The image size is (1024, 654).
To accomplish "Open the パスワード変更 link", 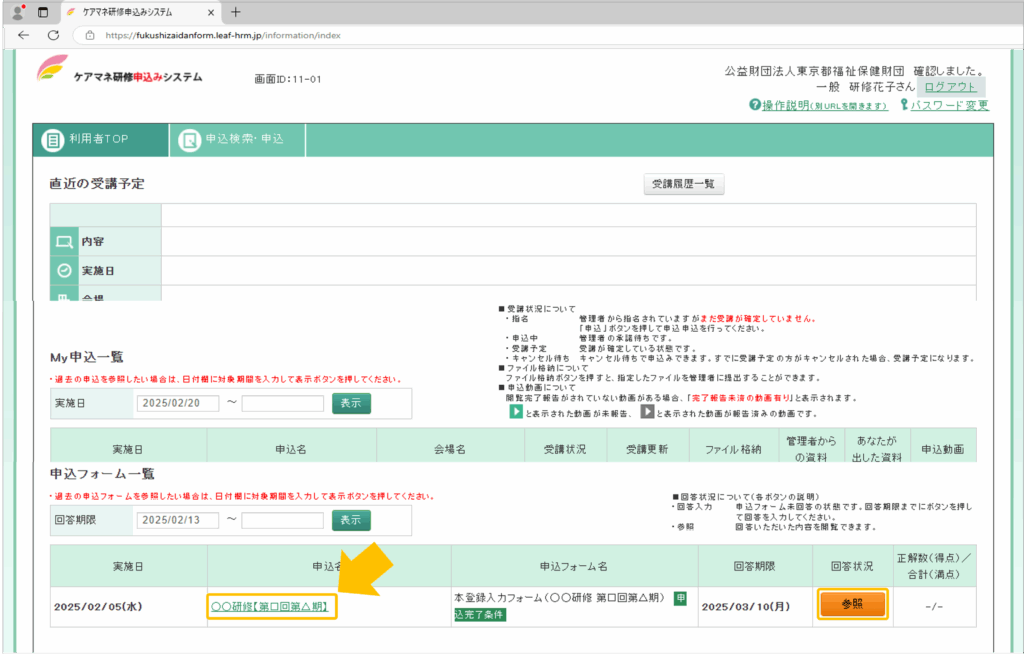I will point(949,106).
